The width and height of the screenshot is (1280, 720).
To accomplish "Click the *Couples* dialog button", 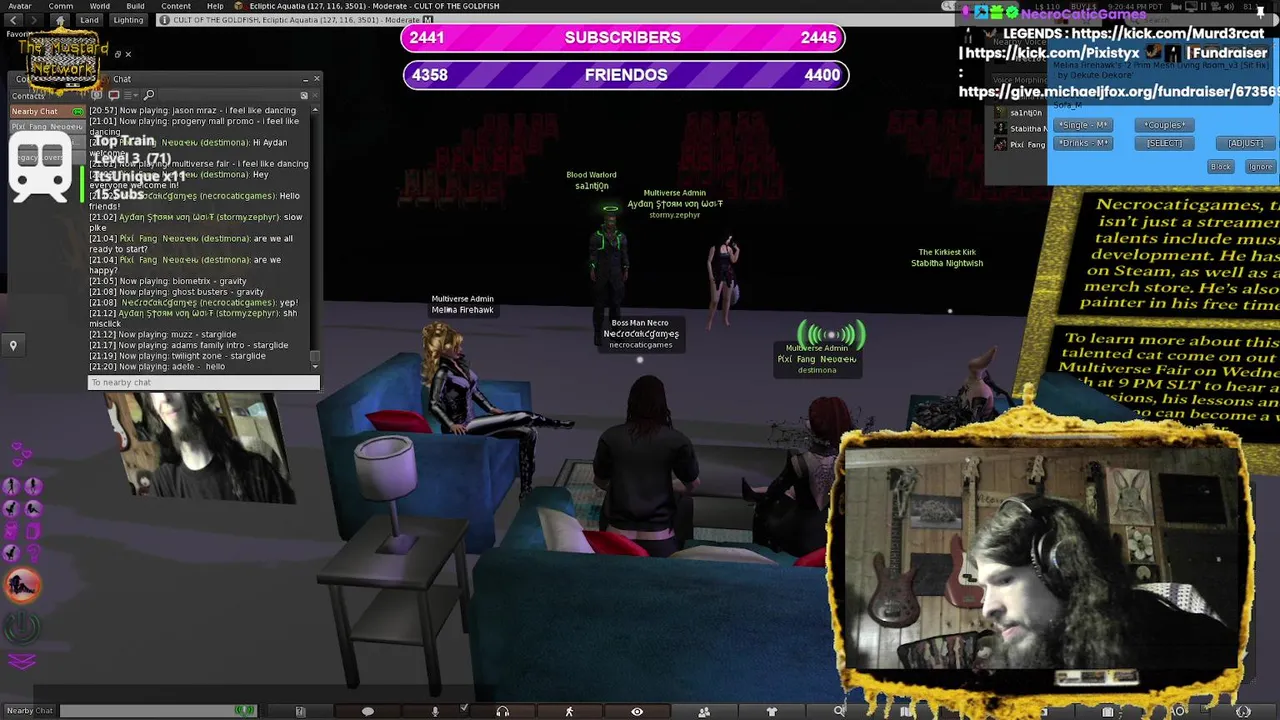I will point(1164,125).
